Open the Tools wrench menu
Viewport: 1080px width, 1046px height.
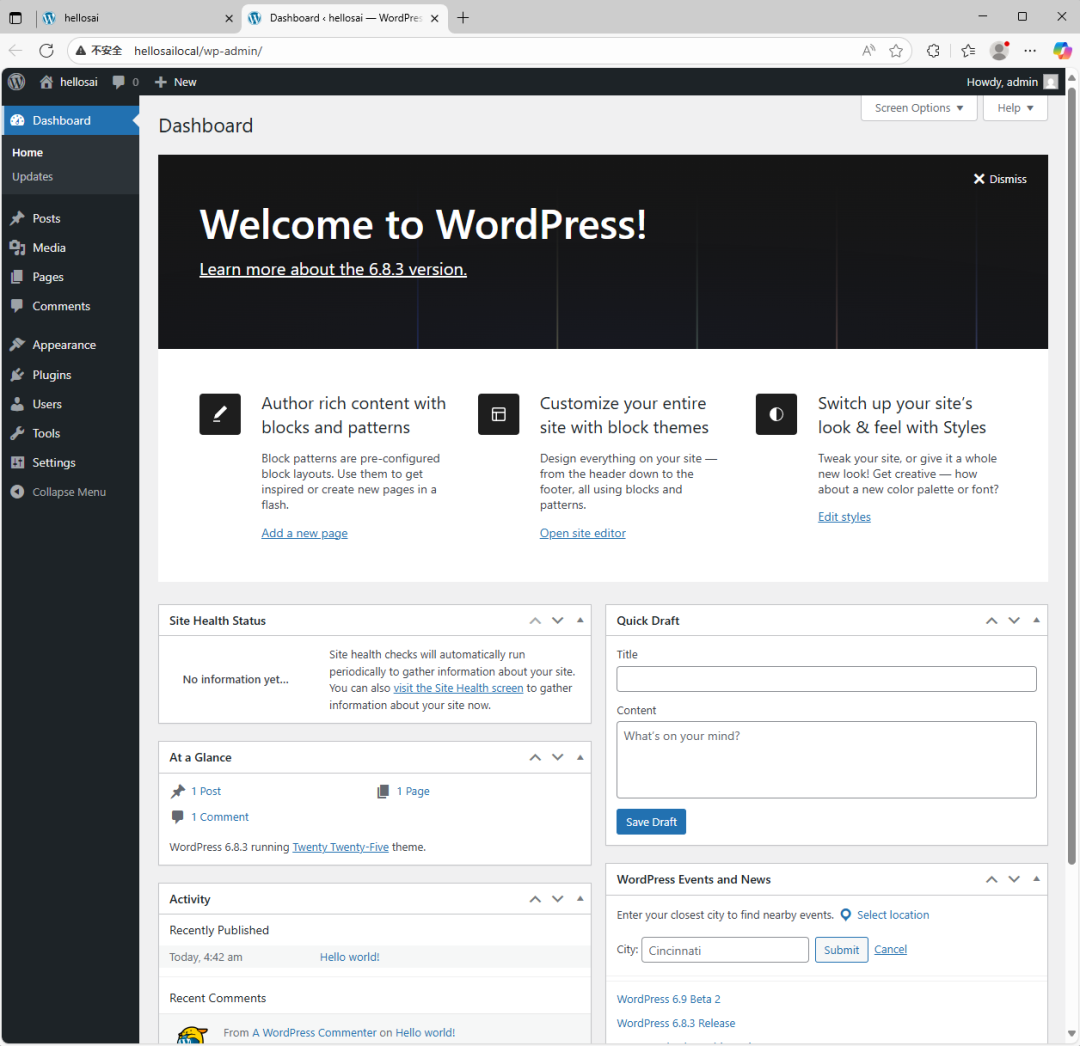coord(45,434)
